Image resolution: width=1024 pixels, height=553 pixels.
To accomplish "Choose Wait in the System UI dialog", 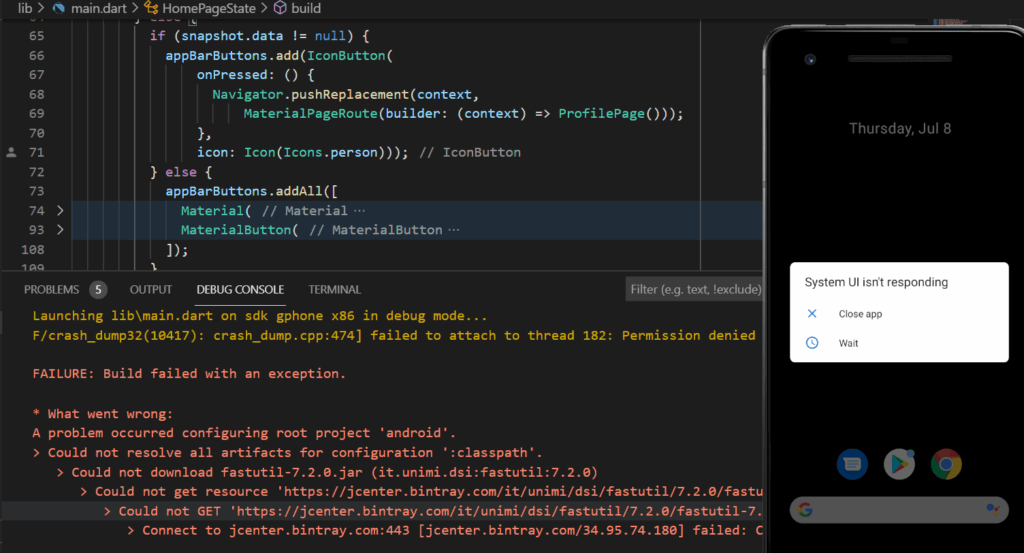I will tap(848, 343).
